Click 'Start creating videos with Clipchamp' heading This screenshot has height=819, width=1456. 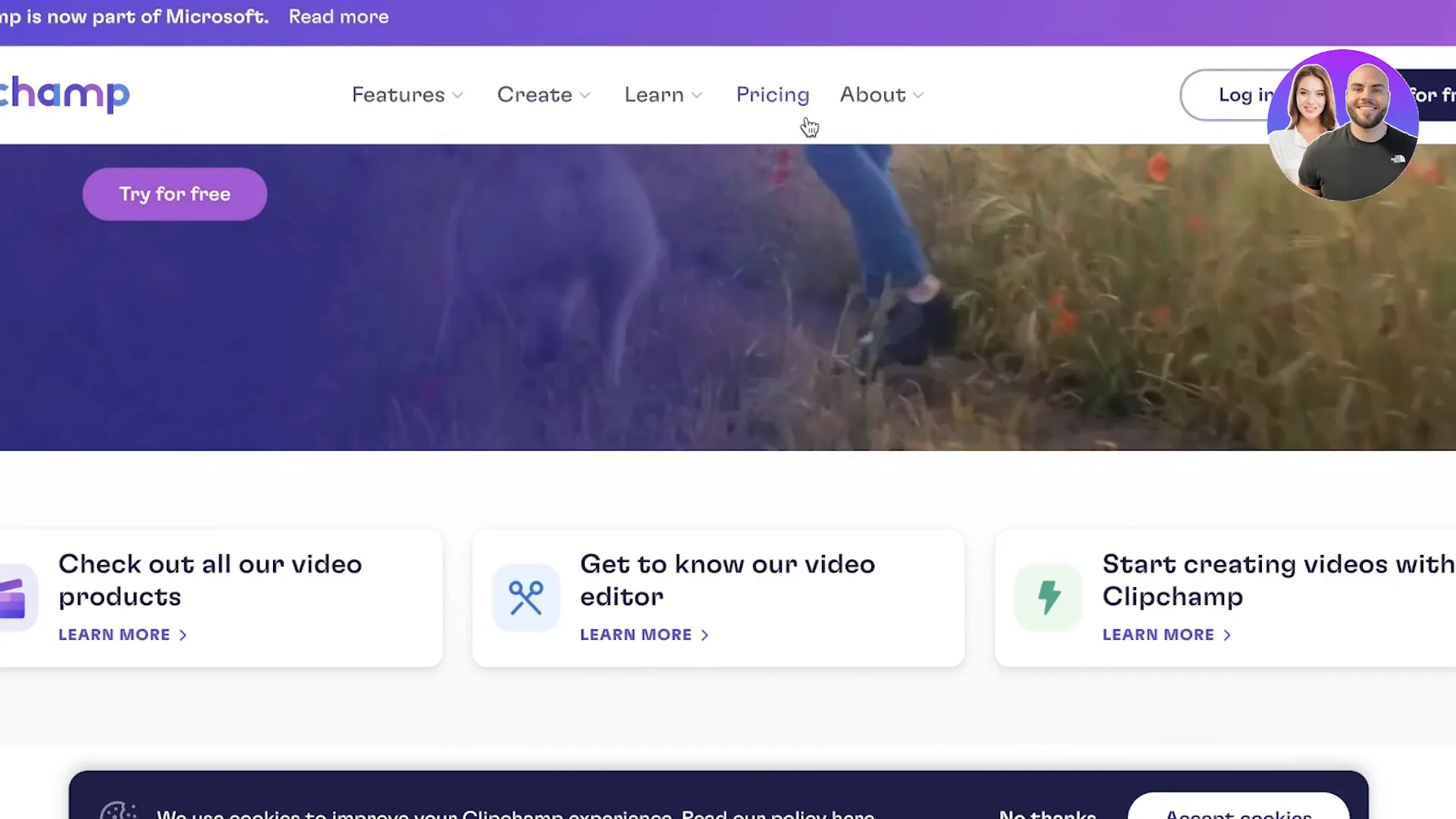(x=1279, y=580)
